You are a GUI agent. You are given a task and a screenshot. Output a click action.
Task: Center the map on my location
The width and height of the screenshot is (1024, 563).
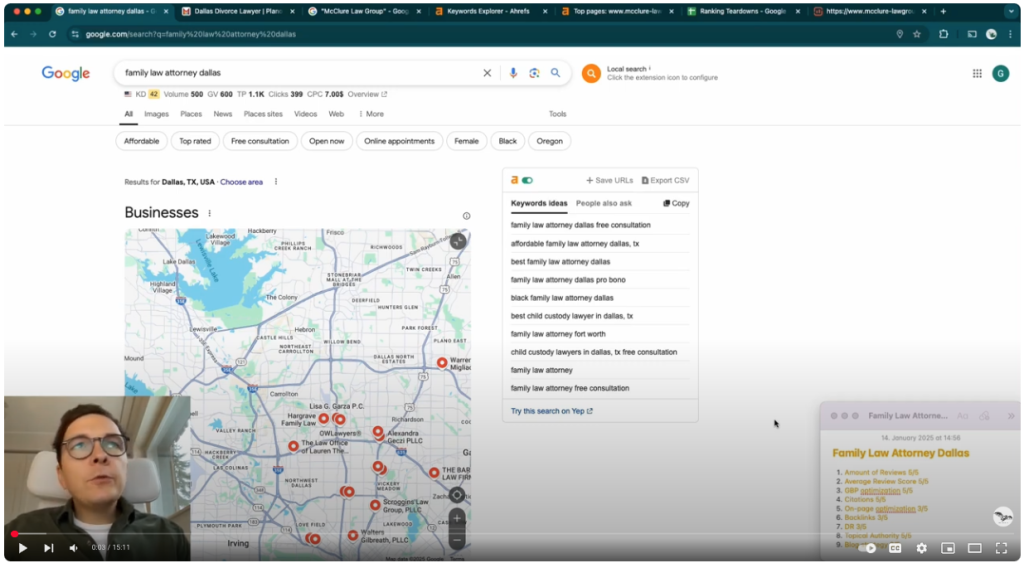[456, 494]
